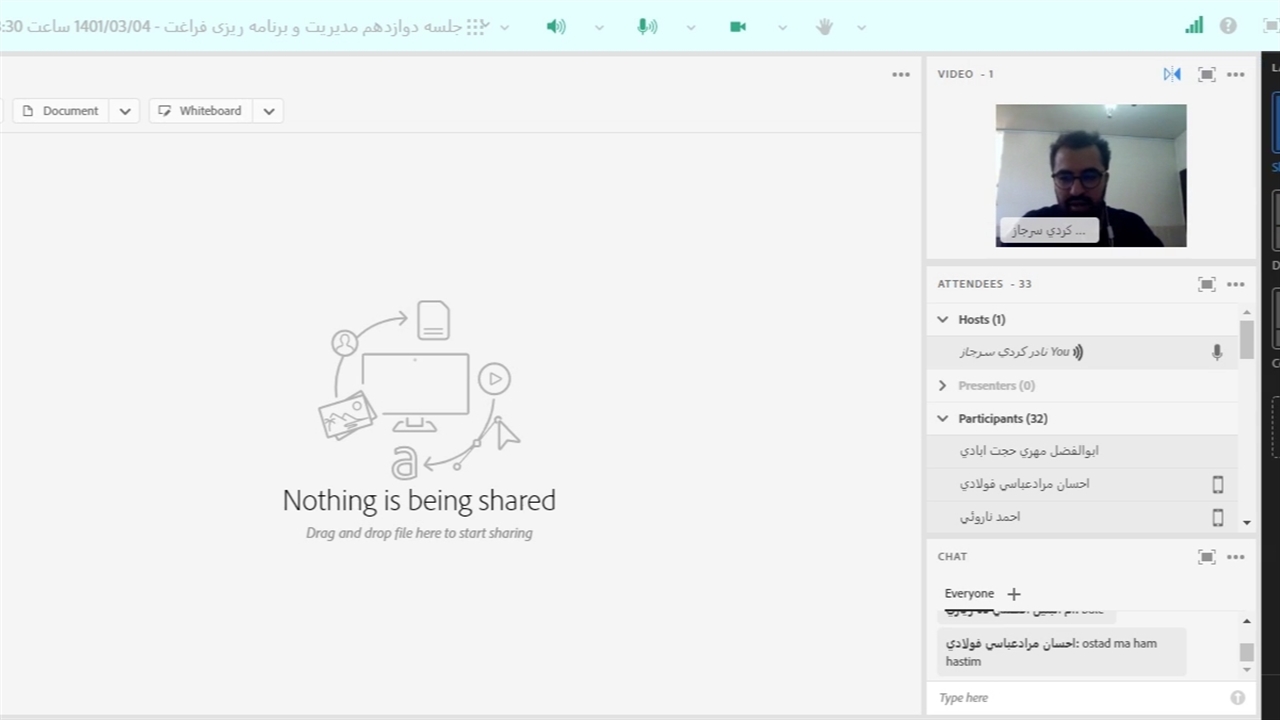Click the Whiteboard share button
This screenshot has width=1280, height=720.
click(x=201, y=111)
